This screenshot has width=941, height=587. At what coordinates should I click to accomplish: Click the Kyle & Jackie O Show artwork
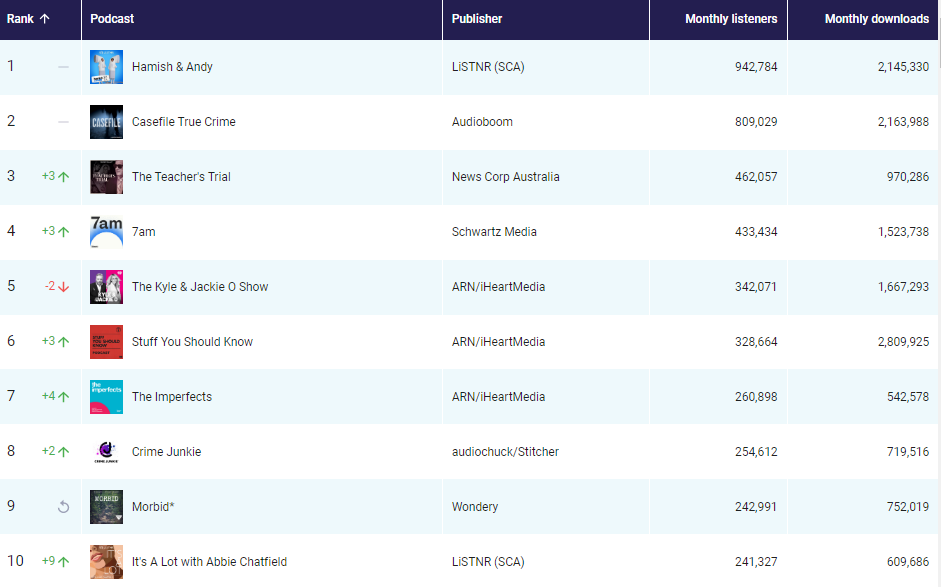pyautogui.click(x=106, y=287)
